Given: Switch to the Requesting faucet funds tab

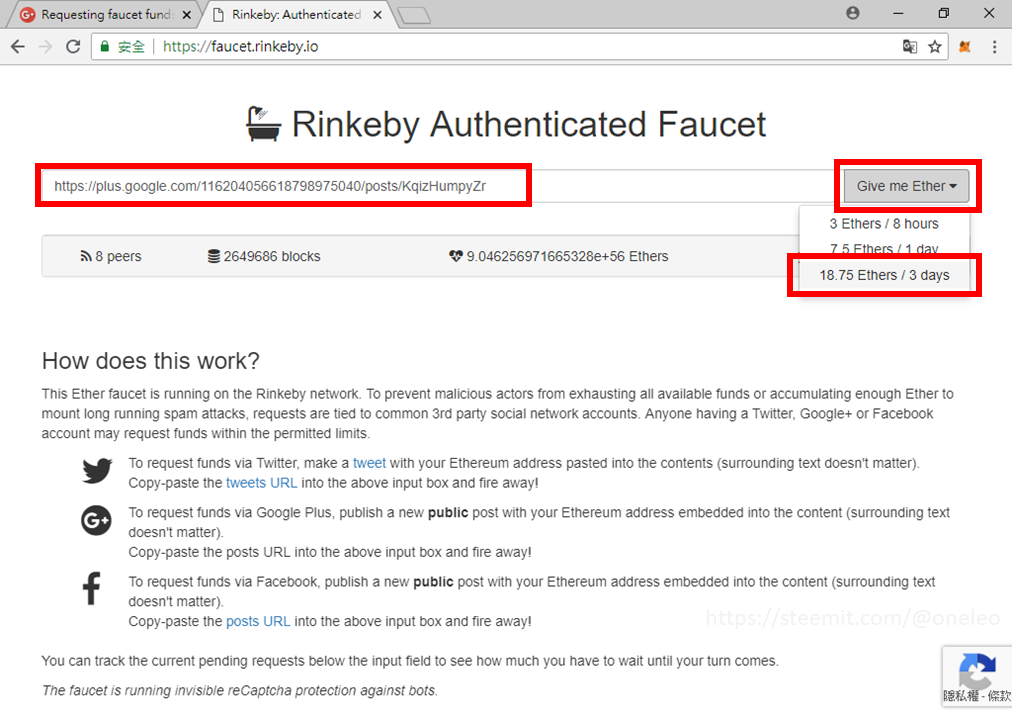Looking at the screenshot, I should coord(106,14).
